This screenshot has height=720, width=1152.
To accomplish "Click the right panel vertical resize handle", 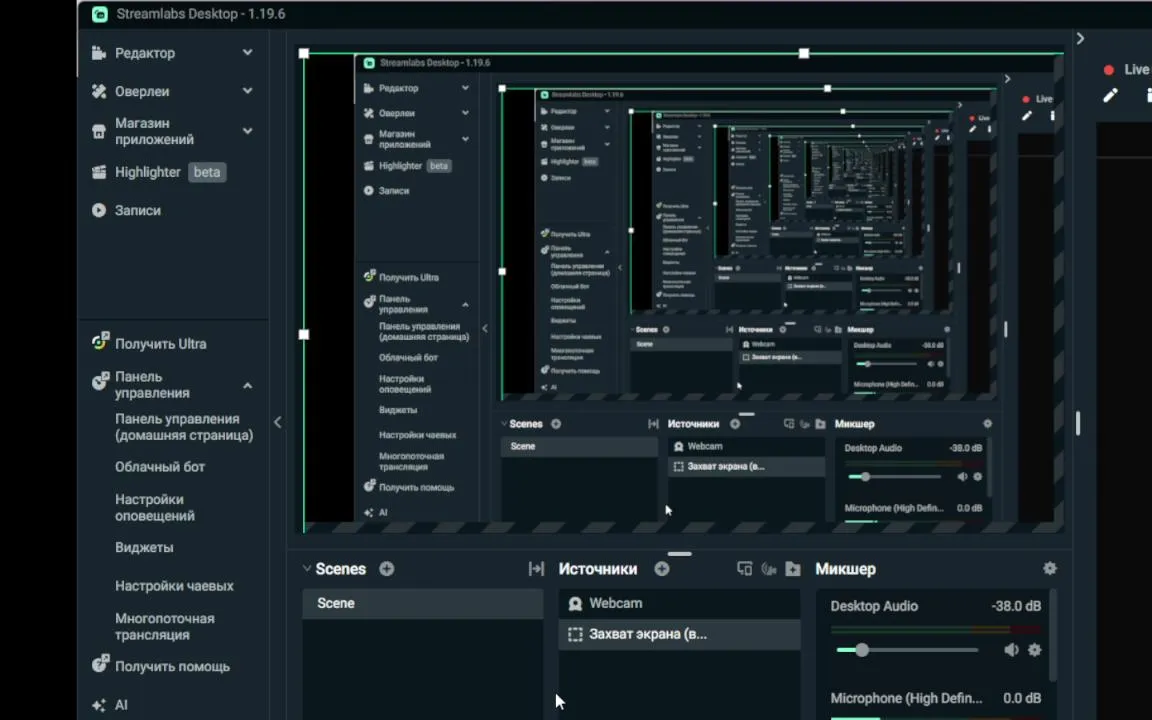I will (1078, 422).
